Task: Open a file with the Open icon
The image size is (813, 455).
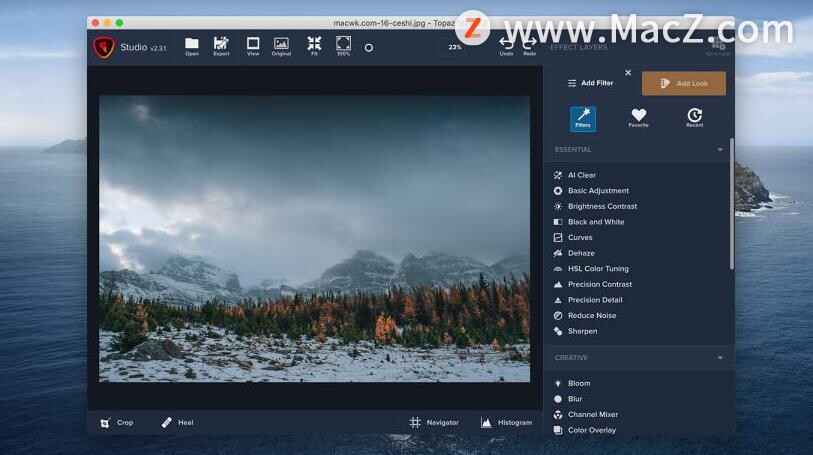Action: 192,46
